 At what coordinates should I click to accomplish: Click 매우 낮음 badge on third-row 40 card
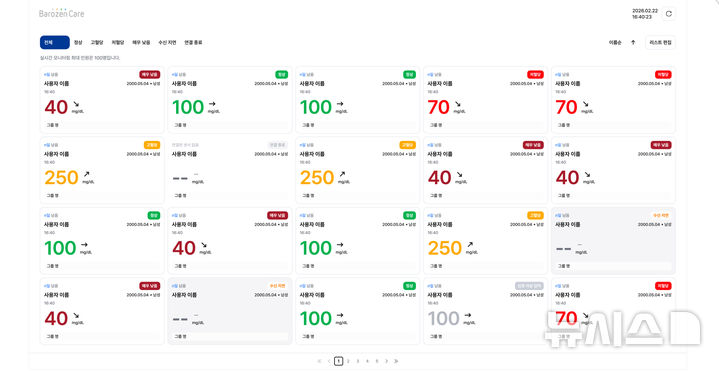(277, 215)
